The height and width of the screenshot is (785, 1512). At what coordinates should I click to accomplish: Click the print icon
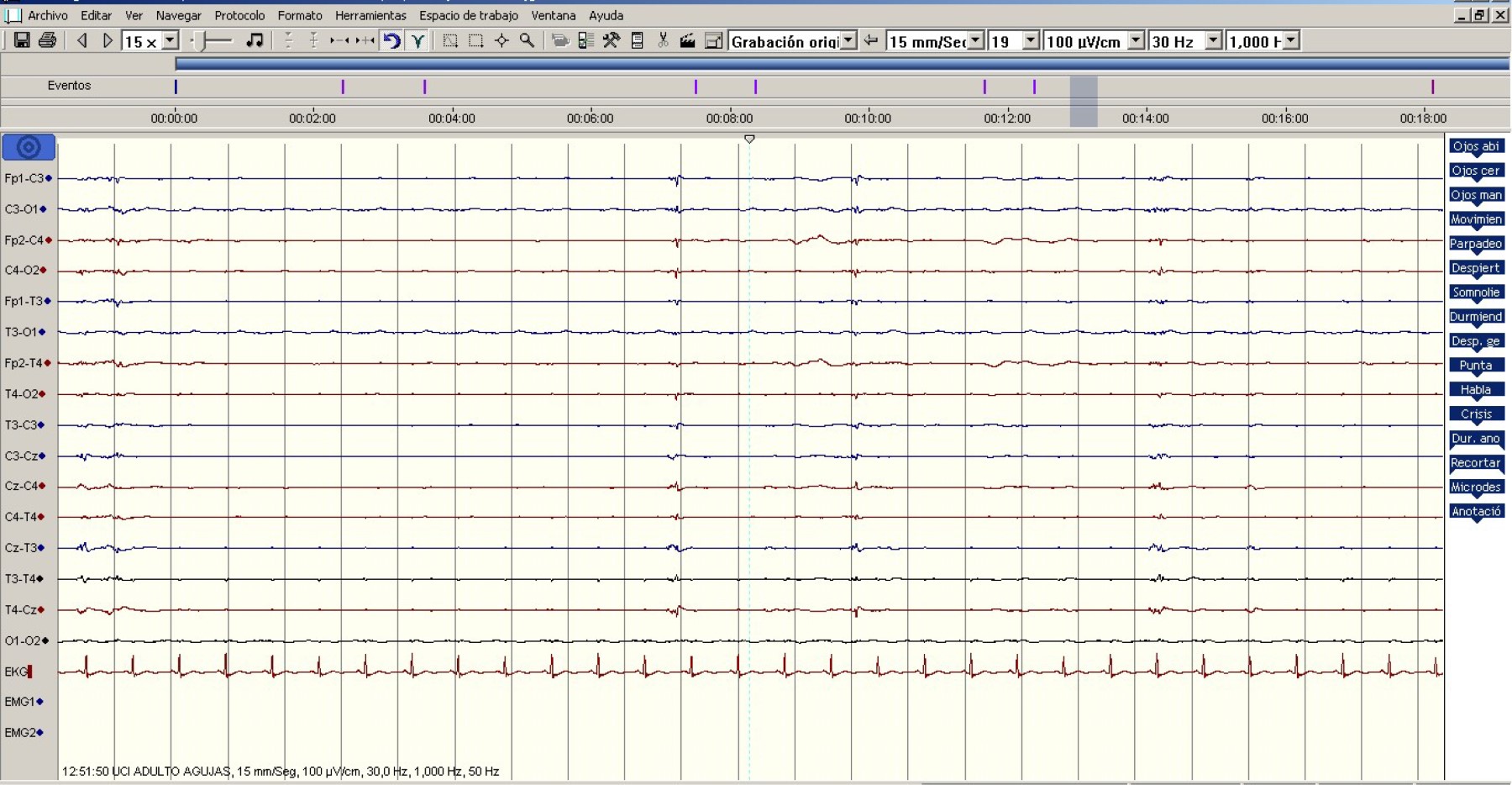click(48, 40)
